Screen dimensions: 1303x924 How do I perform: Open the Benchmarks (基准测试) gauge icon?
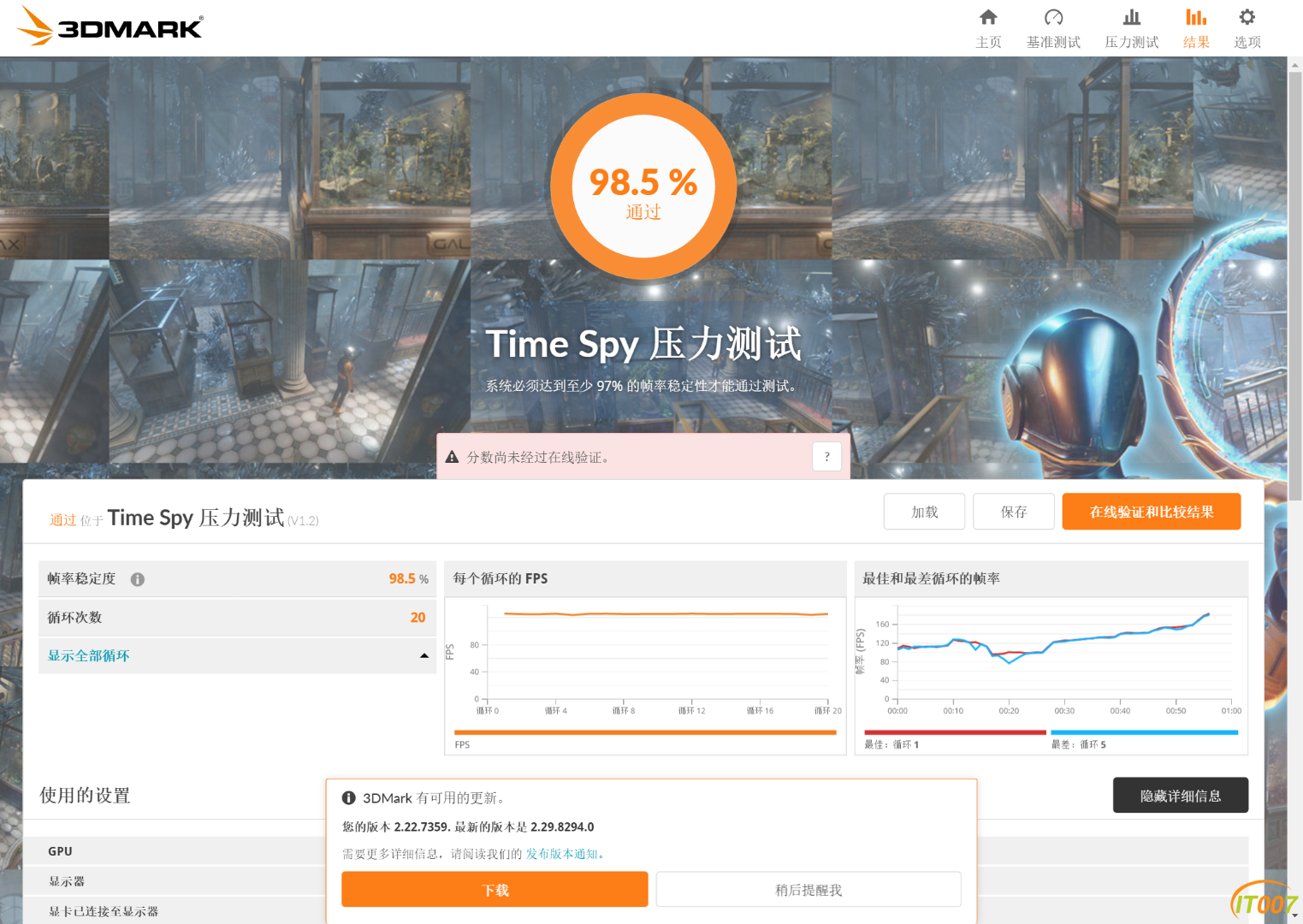1053,18
